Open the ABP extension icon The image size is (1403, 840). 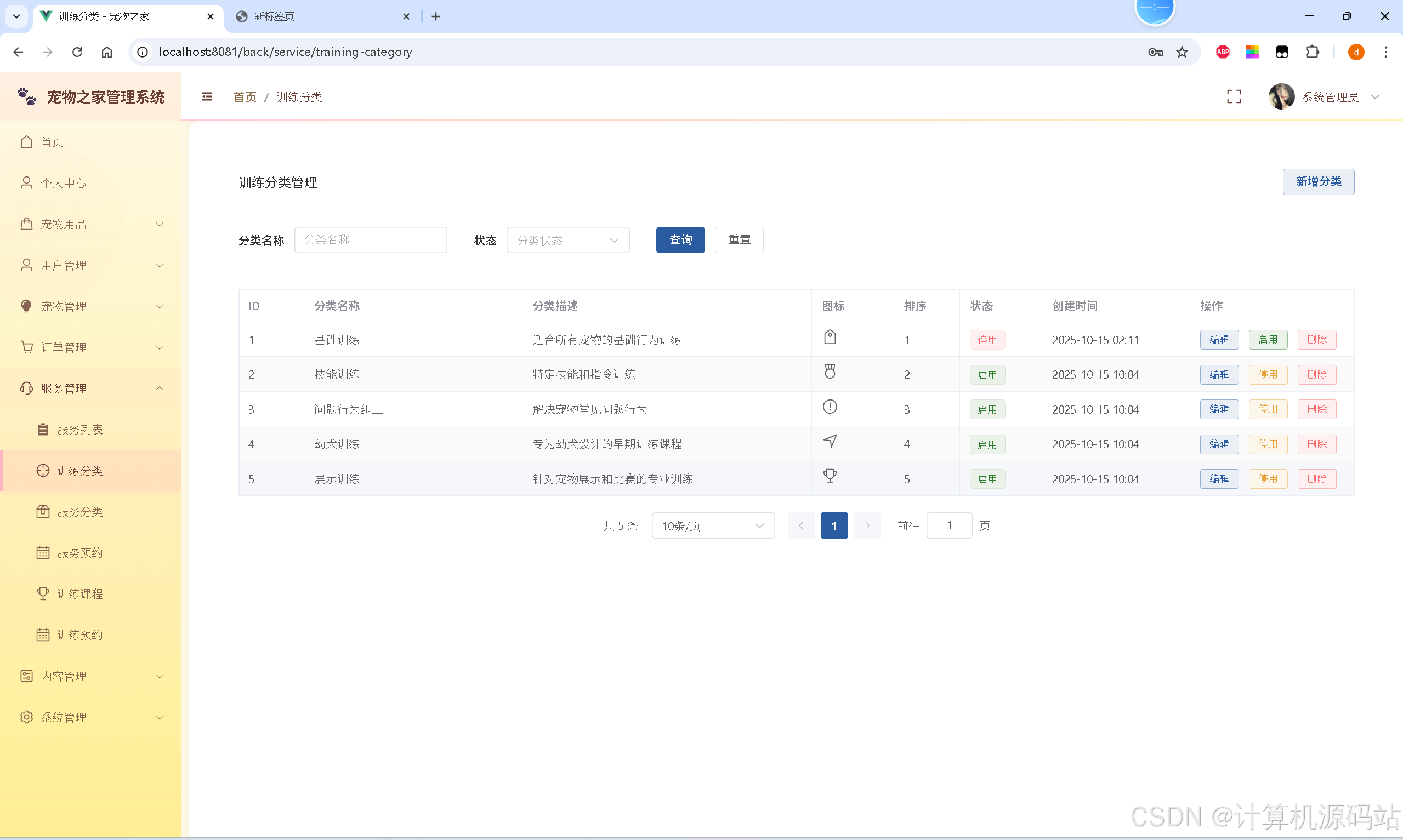pos(1223,52)
